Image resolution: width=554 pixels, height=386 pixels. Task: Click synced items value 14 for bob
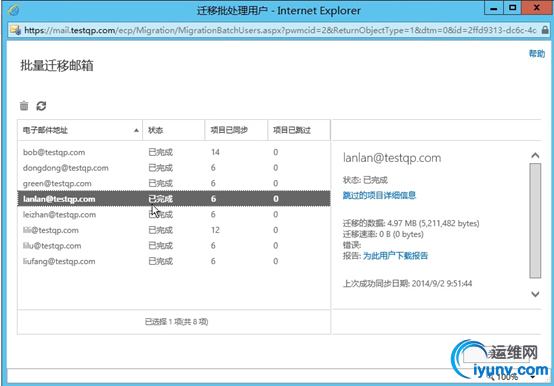(x=215, y=152)
